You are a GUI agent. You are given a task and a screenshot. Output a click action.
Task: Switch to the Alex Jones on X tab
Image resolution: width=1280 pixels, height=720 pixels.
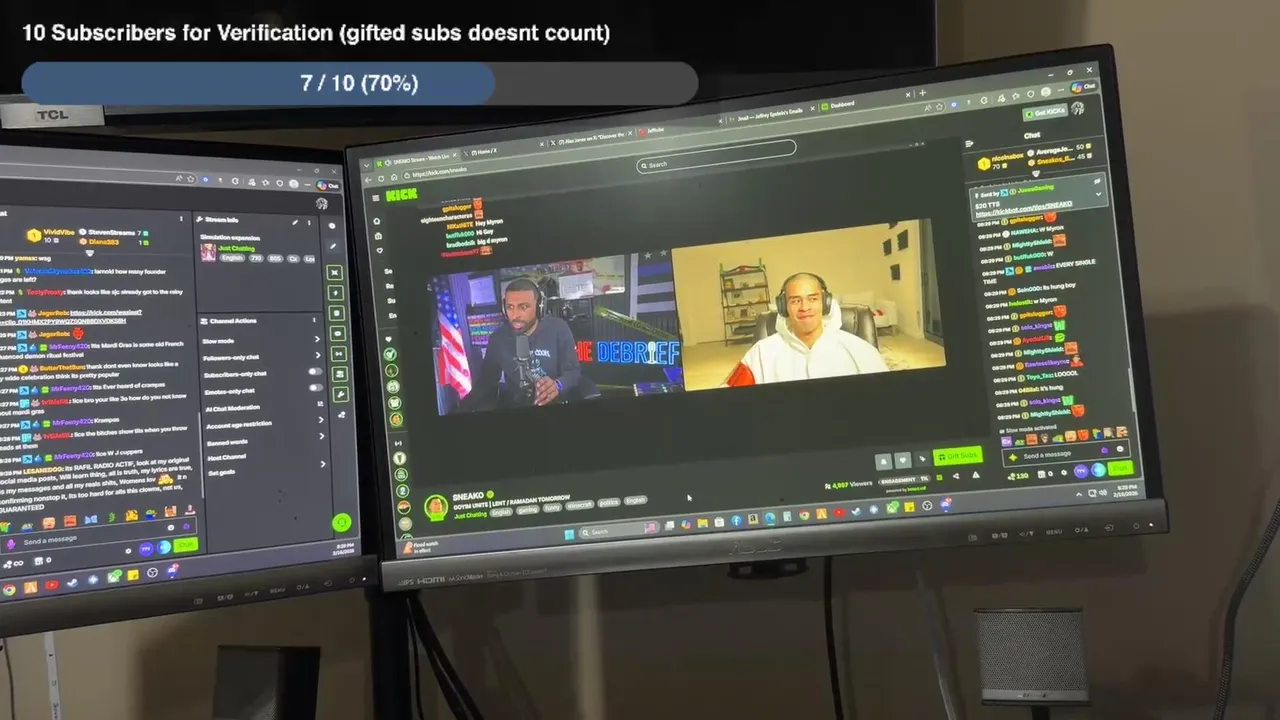pos(591,139)
